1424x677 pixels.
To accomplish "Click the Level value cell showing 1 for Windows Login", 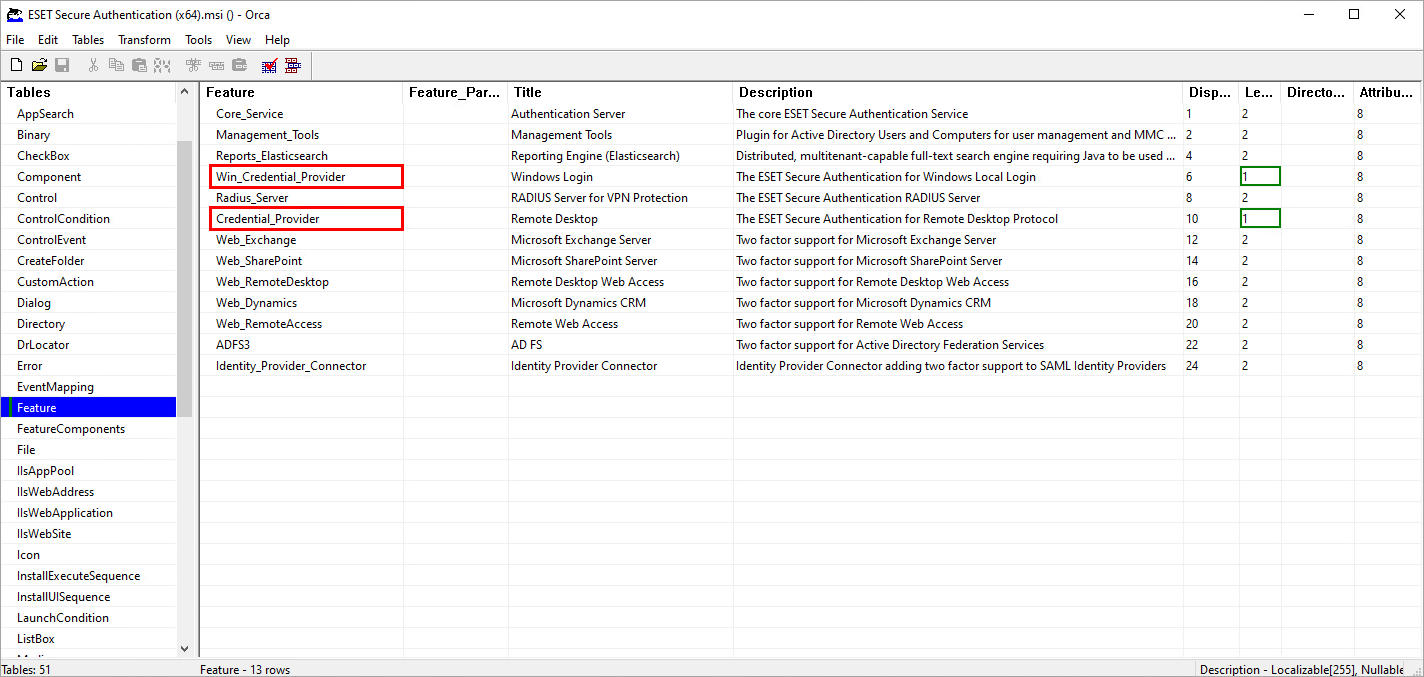I will point(1260,176).
